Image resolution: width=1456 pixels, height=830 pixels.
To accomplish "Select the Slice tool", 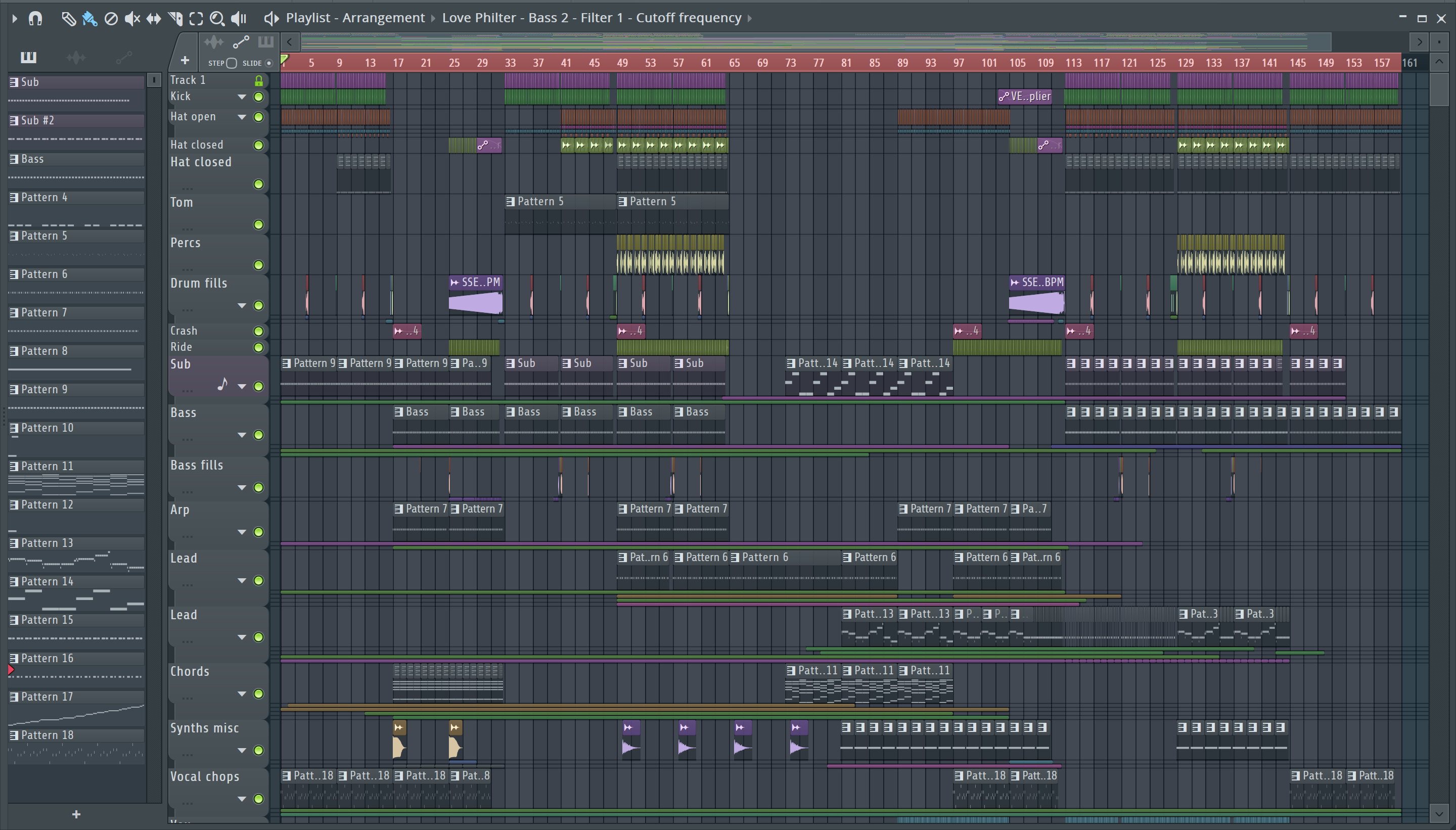I will point(175,18).
